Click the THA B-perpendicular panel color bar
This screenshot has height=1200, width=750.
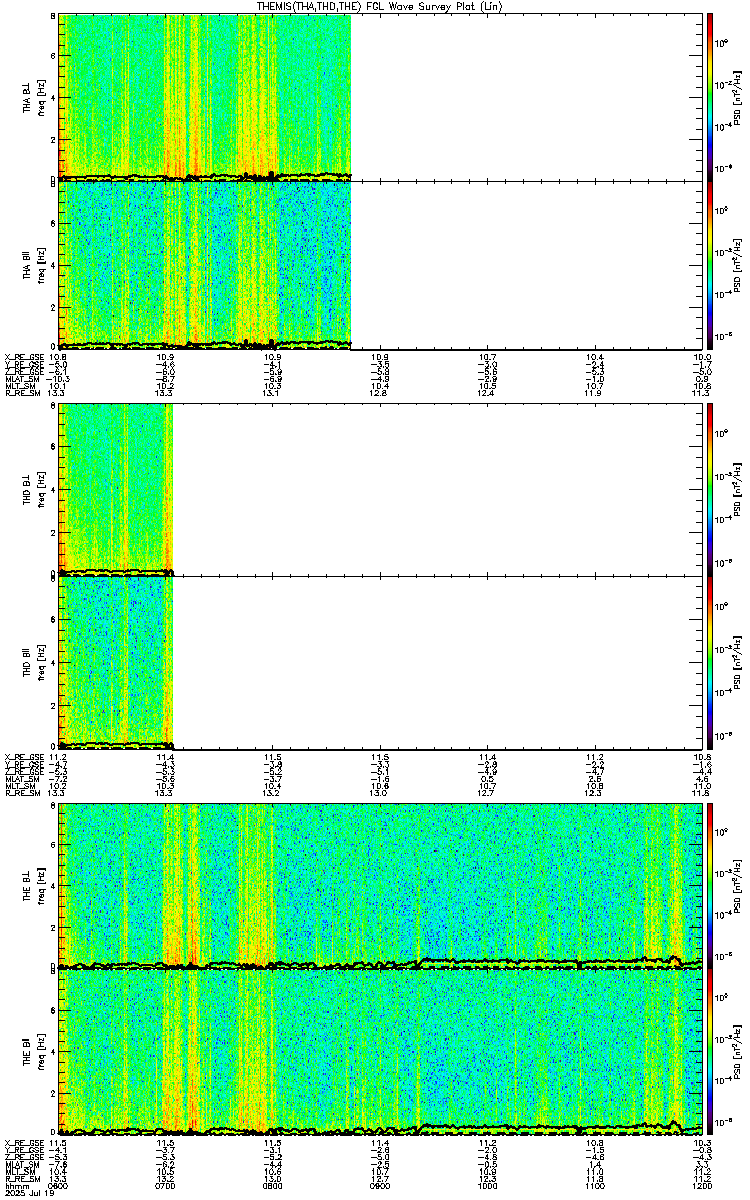(710, 96)
